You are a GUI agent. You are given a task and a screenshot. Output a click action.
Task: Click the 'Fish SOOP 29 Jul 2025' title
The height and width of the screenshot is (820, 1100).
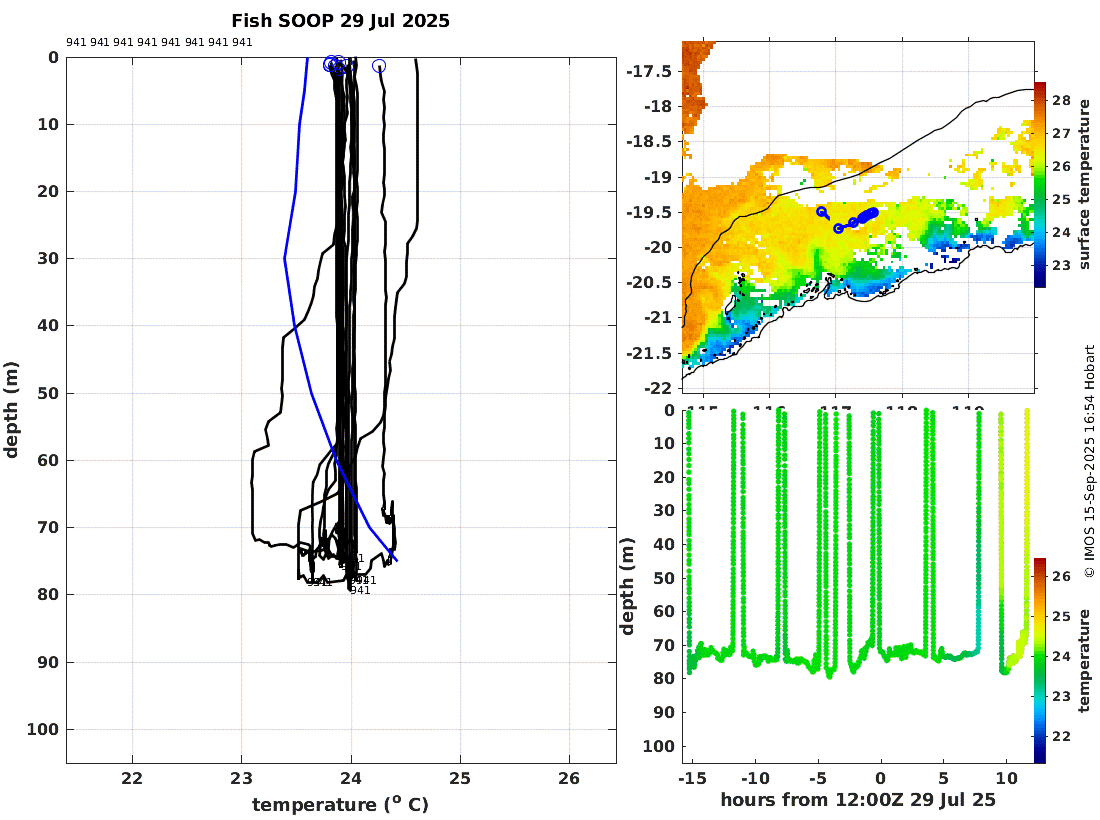[x=340, y=21]
